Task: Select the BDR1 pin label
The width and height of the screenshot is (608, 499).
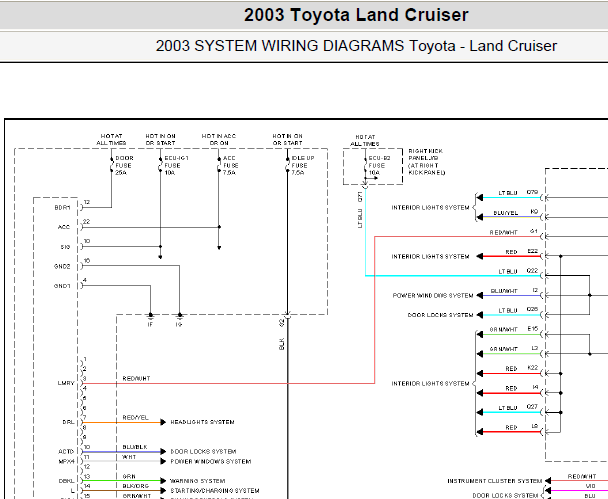Action: click(x=62, y=208)
